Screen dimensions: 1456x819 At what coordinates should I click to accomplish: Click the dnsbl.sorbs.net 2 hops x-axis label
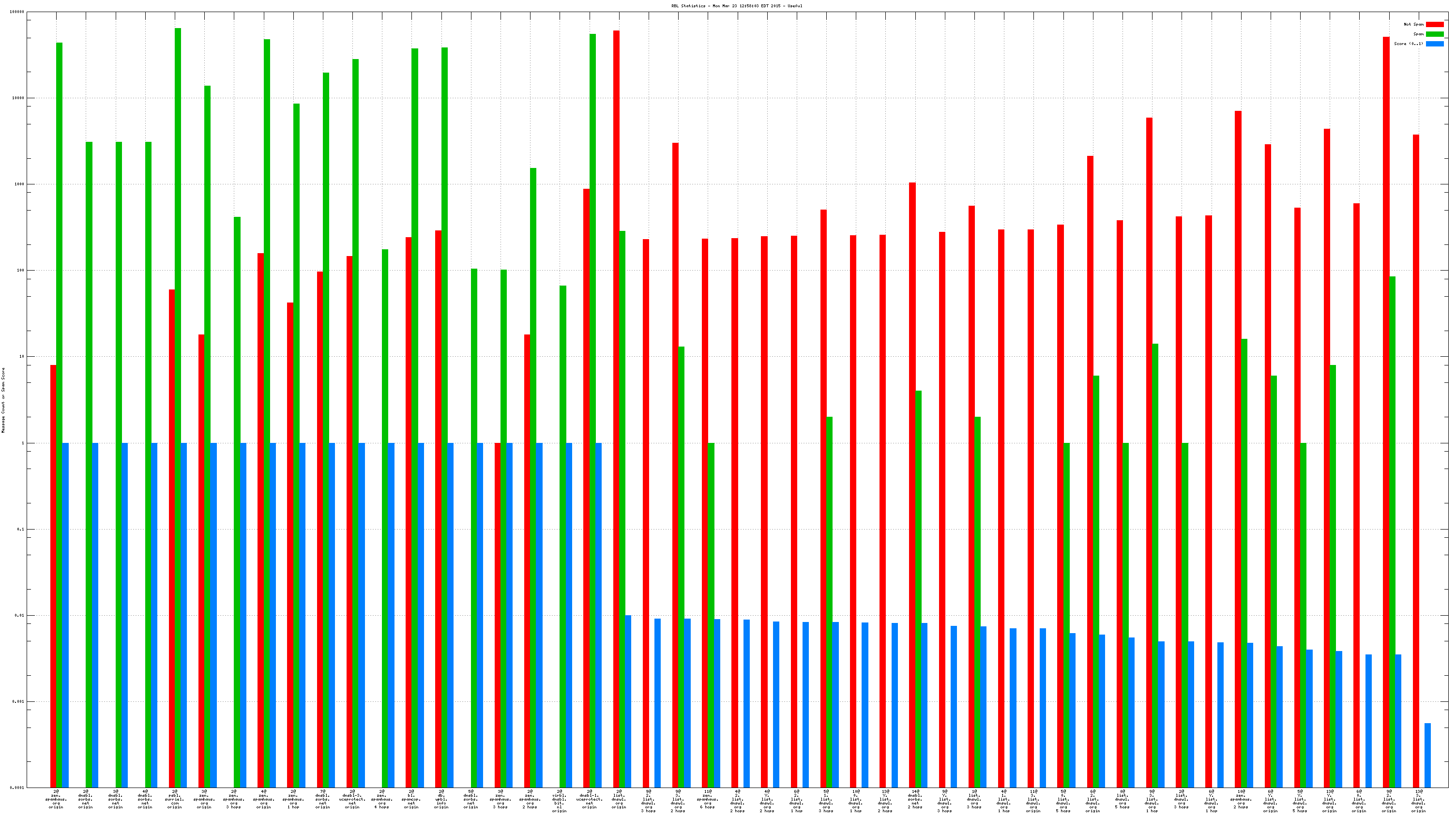pos(915,799)
